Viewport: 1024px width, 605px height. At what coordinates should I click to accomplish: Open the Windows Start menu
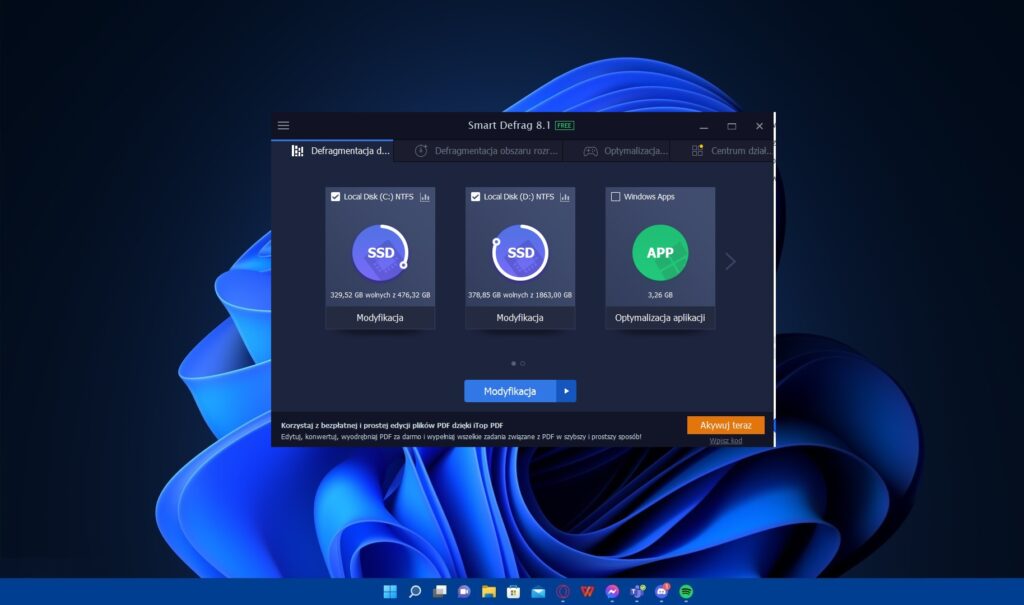pos(390,592)
